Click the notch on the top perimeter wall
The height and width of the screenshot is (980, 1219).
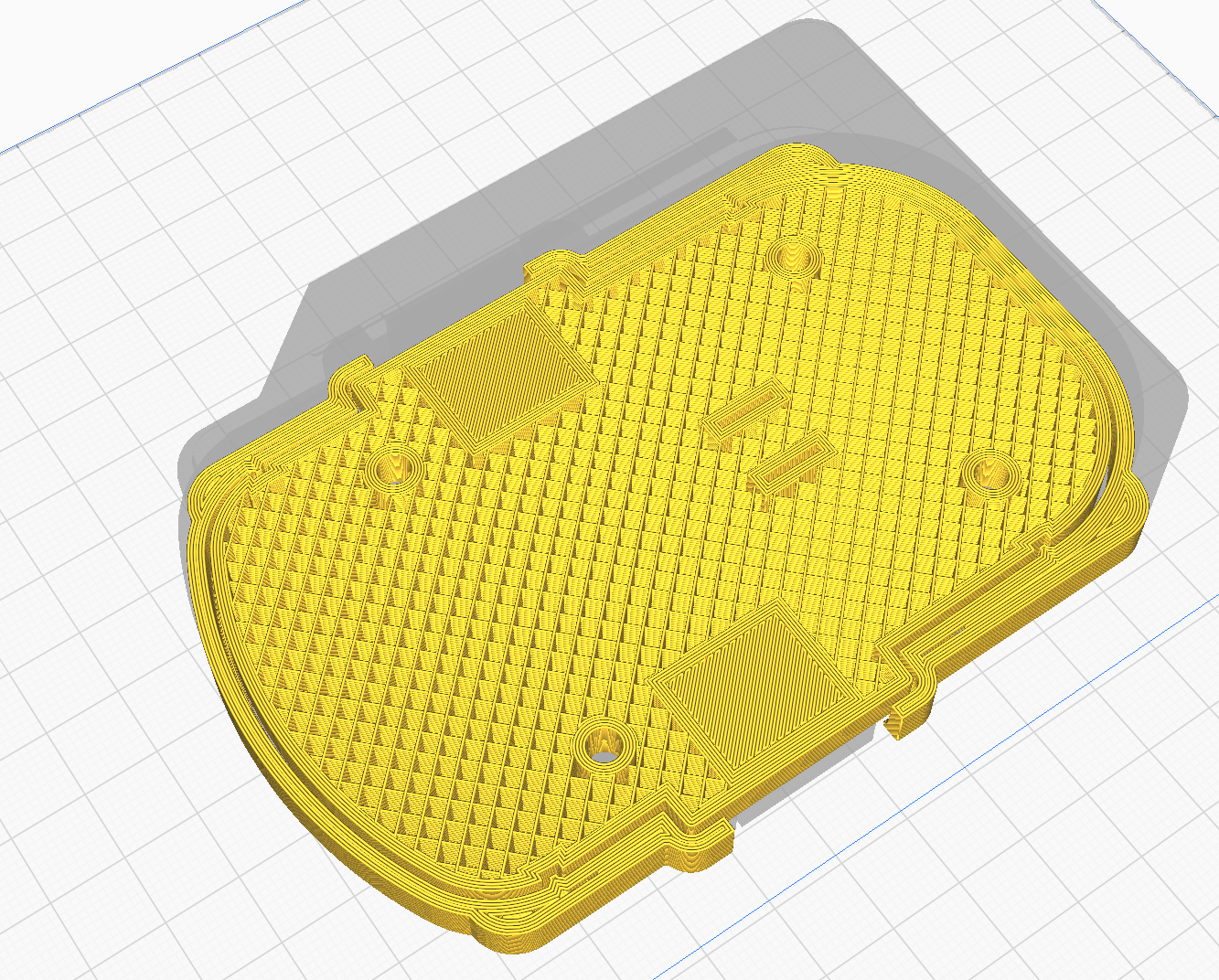point(555,269)
